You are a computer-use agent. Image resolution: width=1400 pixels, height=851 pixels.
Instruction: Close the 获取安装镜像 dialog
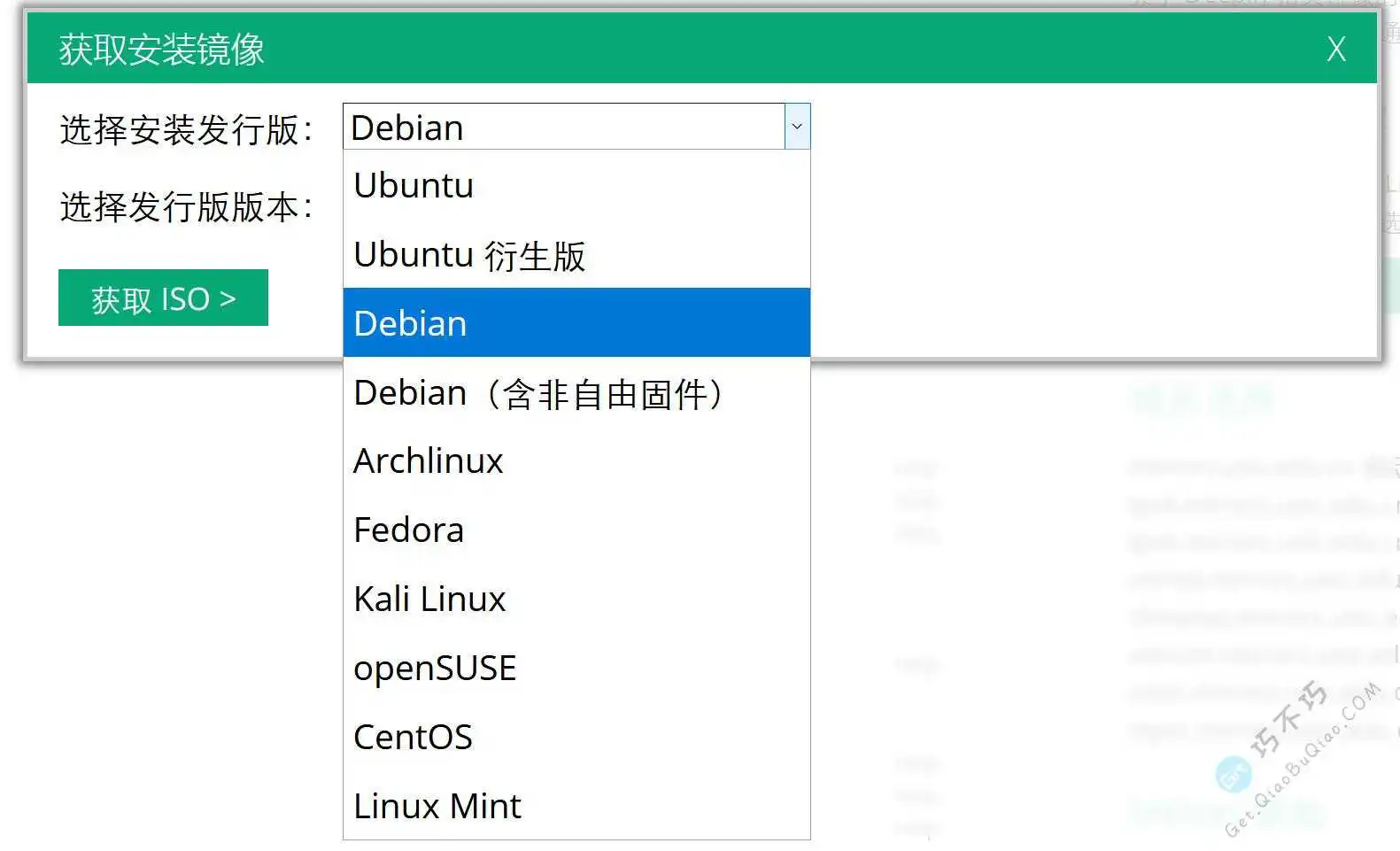point(1336,49)
